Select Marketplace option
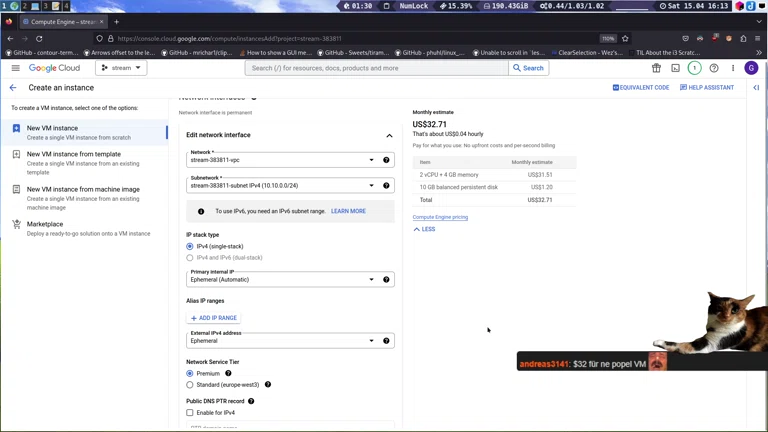The width and height of the screenshot is (768, 432). [x=84, y=228]
